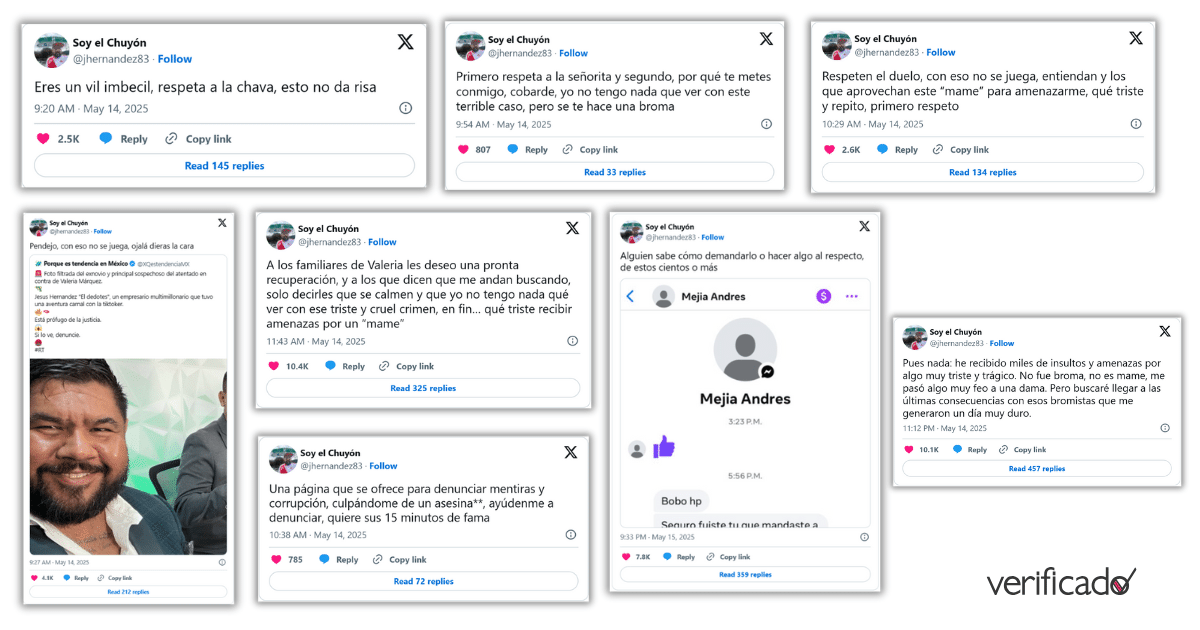Reply to the tweet with 2.6K likes

tap(897, 150)
